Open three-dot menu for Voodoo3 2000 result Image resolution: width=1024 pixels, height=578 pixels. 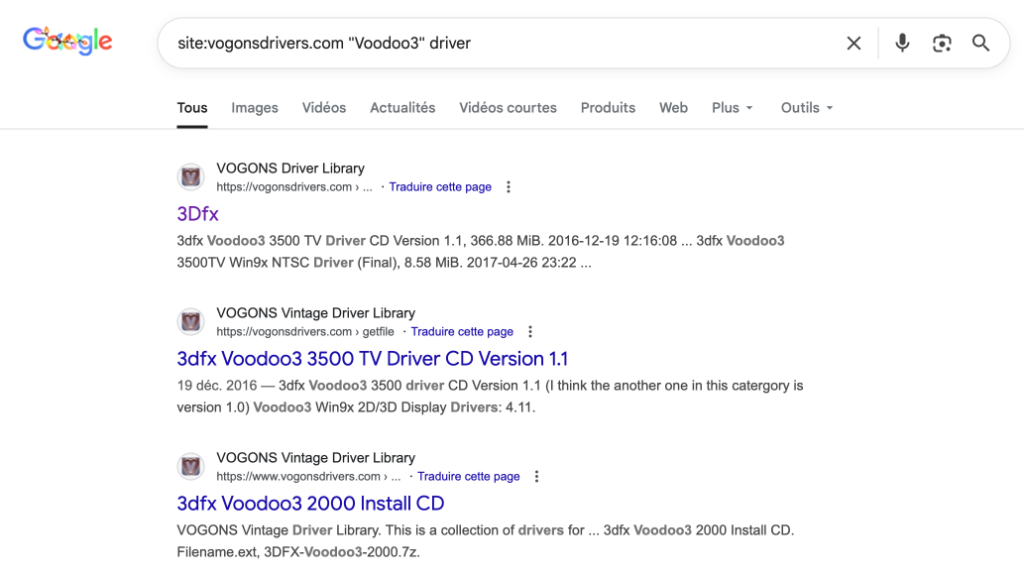coord(537,477)
